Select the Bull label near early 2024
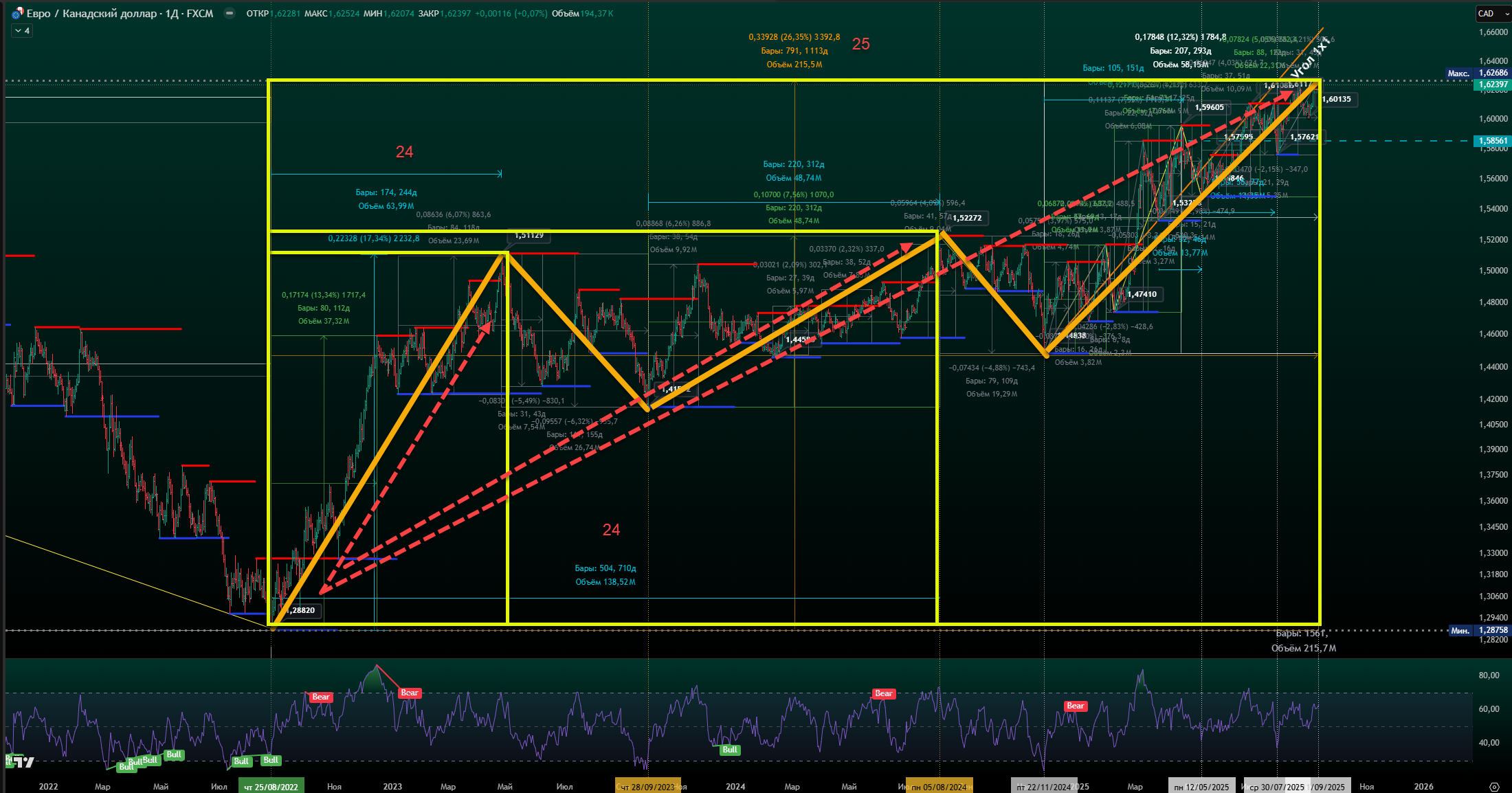 (730, 750)
